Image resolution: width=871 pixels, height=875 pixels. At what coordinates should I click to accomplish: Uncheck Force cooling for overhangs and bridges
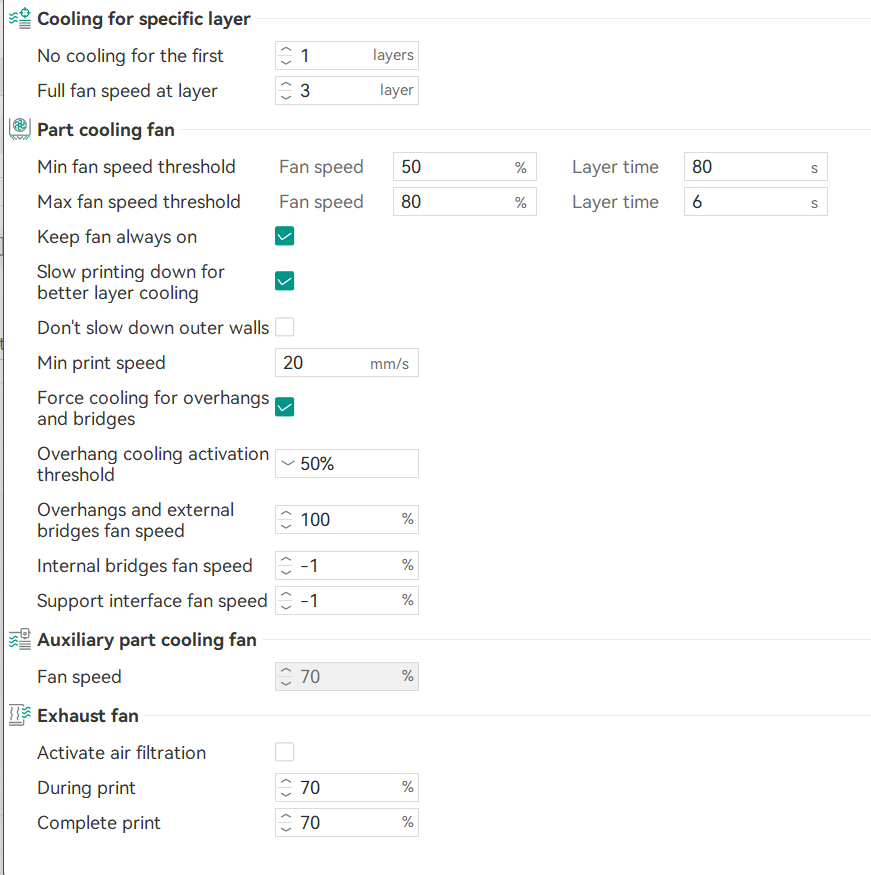(x=285, y=407)
